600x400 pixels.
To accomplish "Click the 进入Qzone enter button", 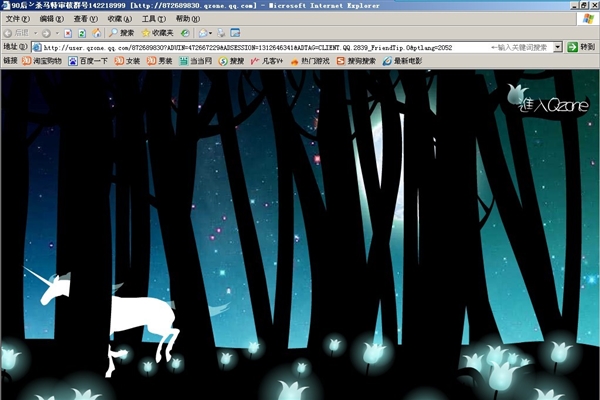I will (x=548, y=100).
